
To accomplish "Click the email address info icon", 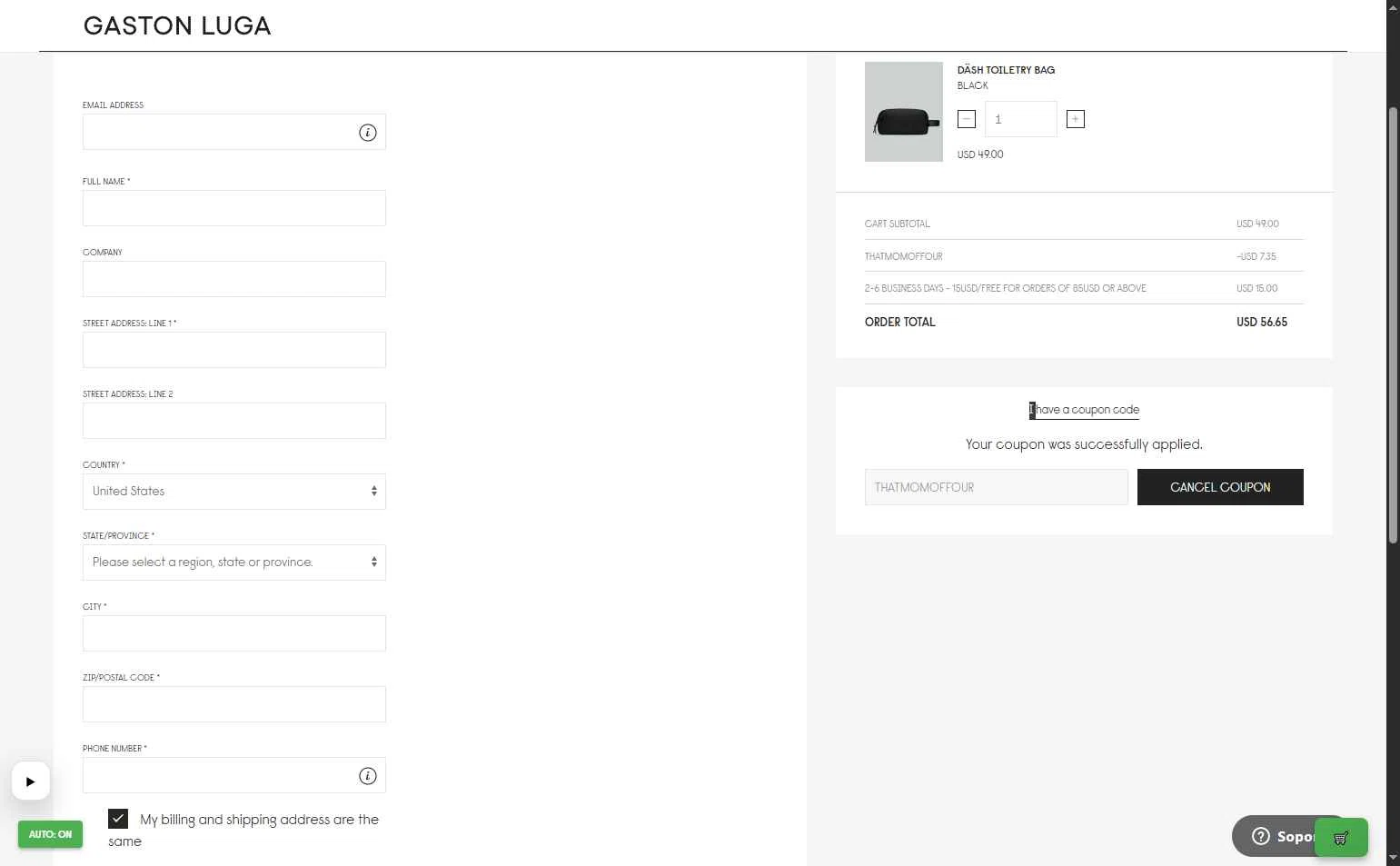I will tap(368, 133).
